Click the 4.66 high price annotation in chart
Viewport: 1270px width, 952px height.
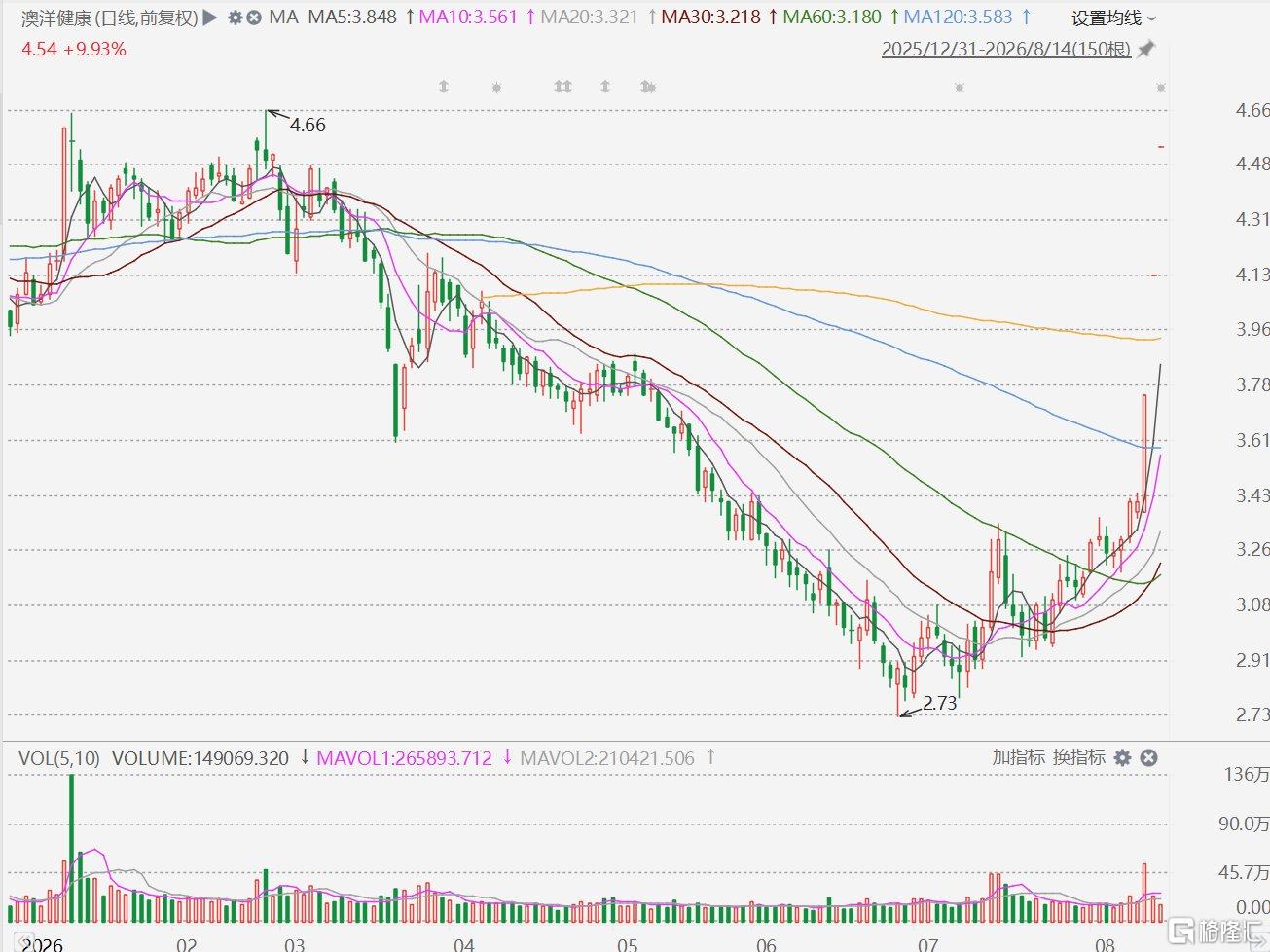click(x=308, y=125)
